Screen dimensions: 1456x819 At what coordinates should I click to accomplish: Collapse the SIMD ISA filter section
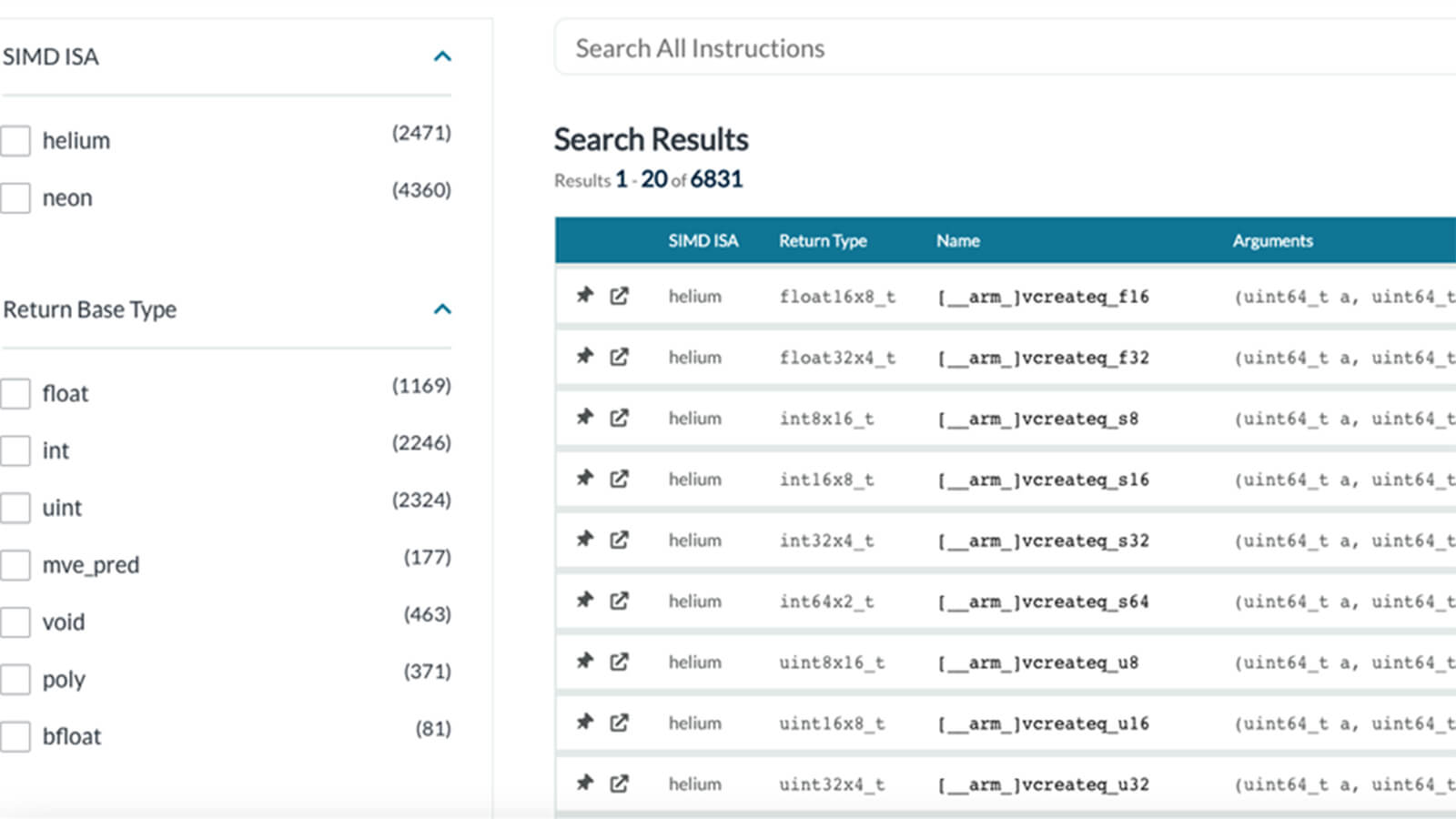(442, 56)
